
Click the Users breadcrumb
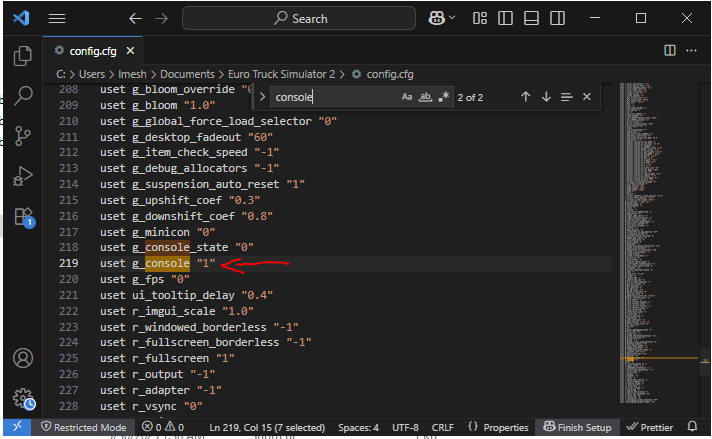(92, 74)
